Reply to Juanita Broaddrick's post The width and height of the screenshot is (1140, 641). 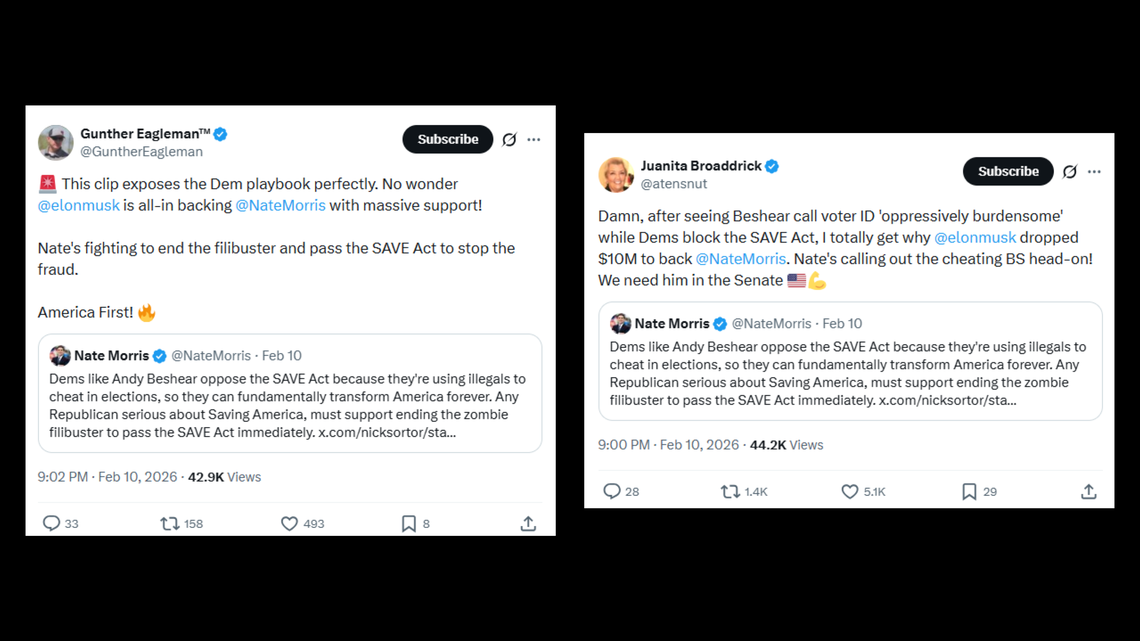(612, 491)
